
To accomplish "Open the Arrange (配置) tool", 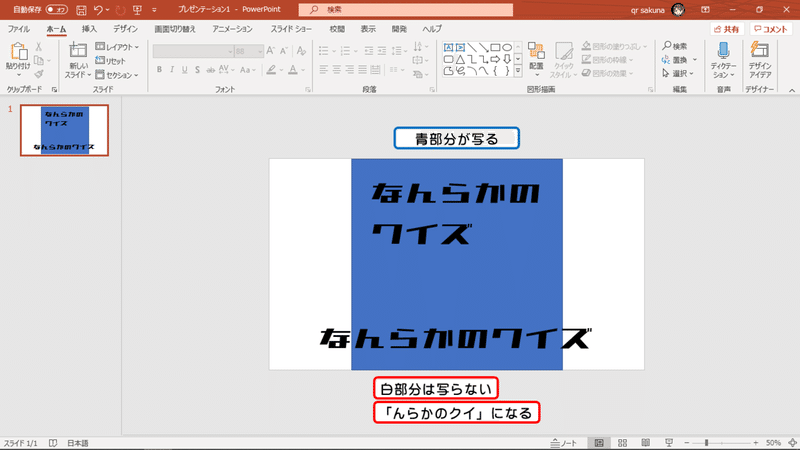I will coord(536,60).
